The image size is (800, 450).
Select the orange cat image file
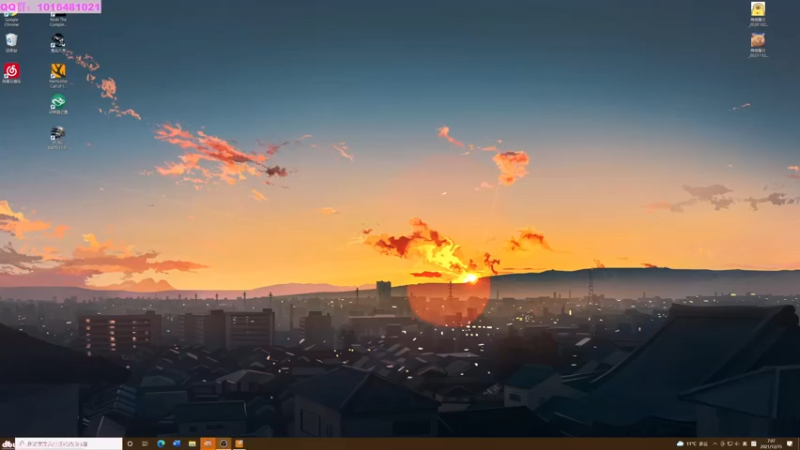pyautogui.click(x=758, y=45)
